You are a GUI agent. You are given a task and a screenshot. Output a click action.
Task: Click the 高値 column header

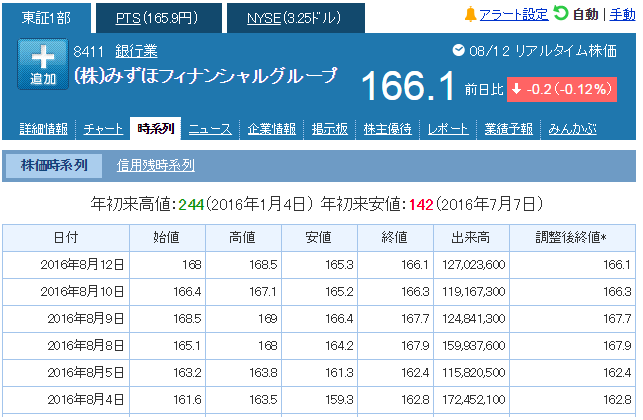pyautogui.click(x=244, y=237)
